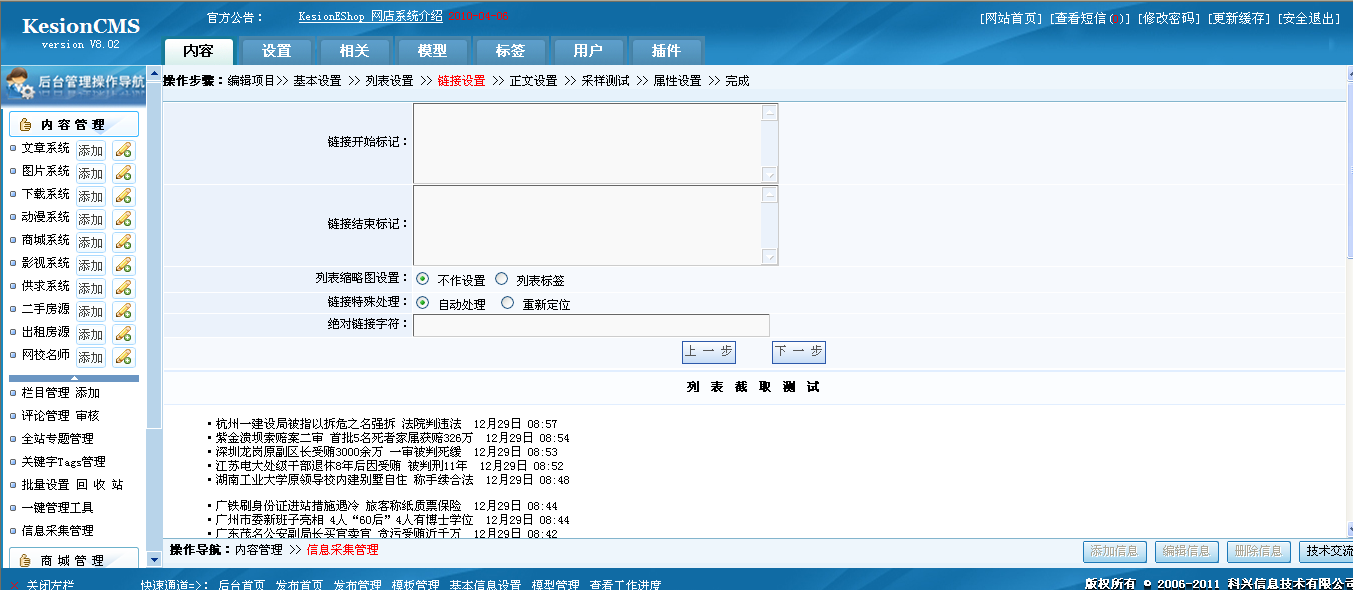Open 查看工作进度 in the quick links bar

pos(625,585)
